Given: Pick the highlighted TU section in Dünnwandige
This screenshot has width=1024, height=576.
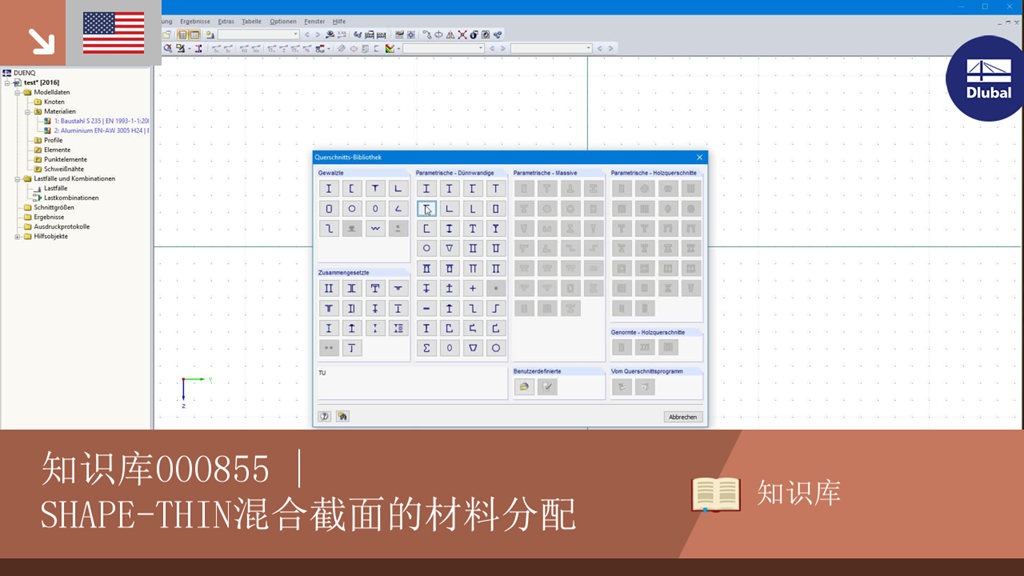Looking at the screenshot, I should point(426,209).
